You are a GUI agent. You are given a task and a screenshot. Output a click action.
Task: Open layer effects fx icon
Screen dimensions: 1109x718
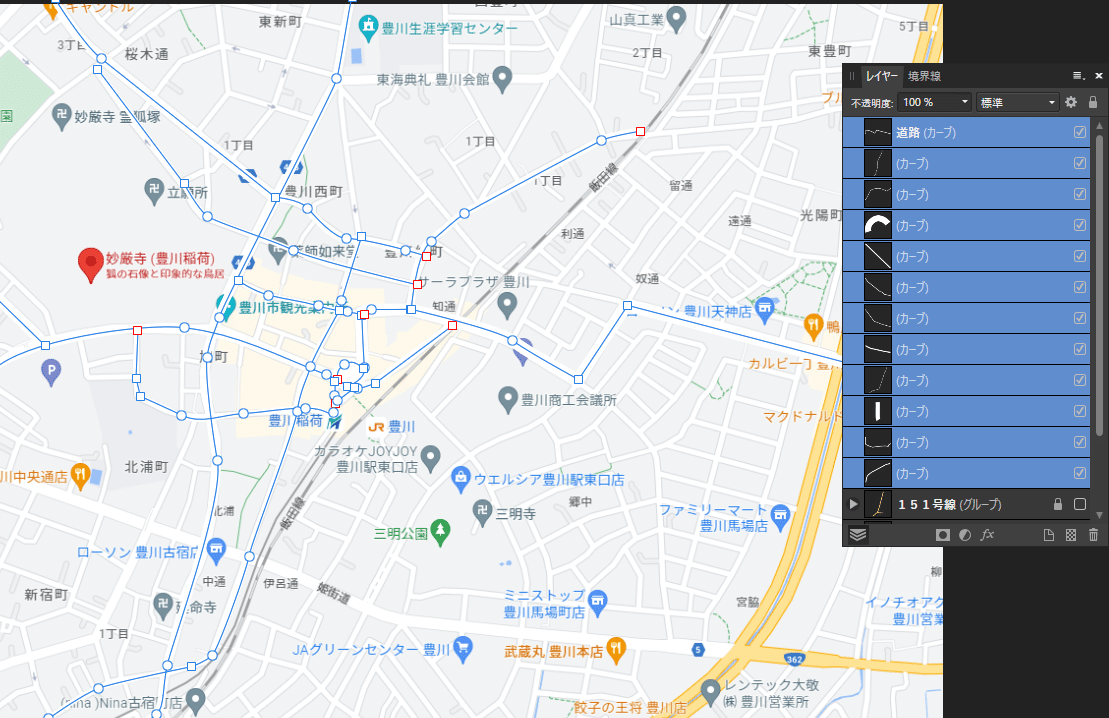click(x=987, y=535)
